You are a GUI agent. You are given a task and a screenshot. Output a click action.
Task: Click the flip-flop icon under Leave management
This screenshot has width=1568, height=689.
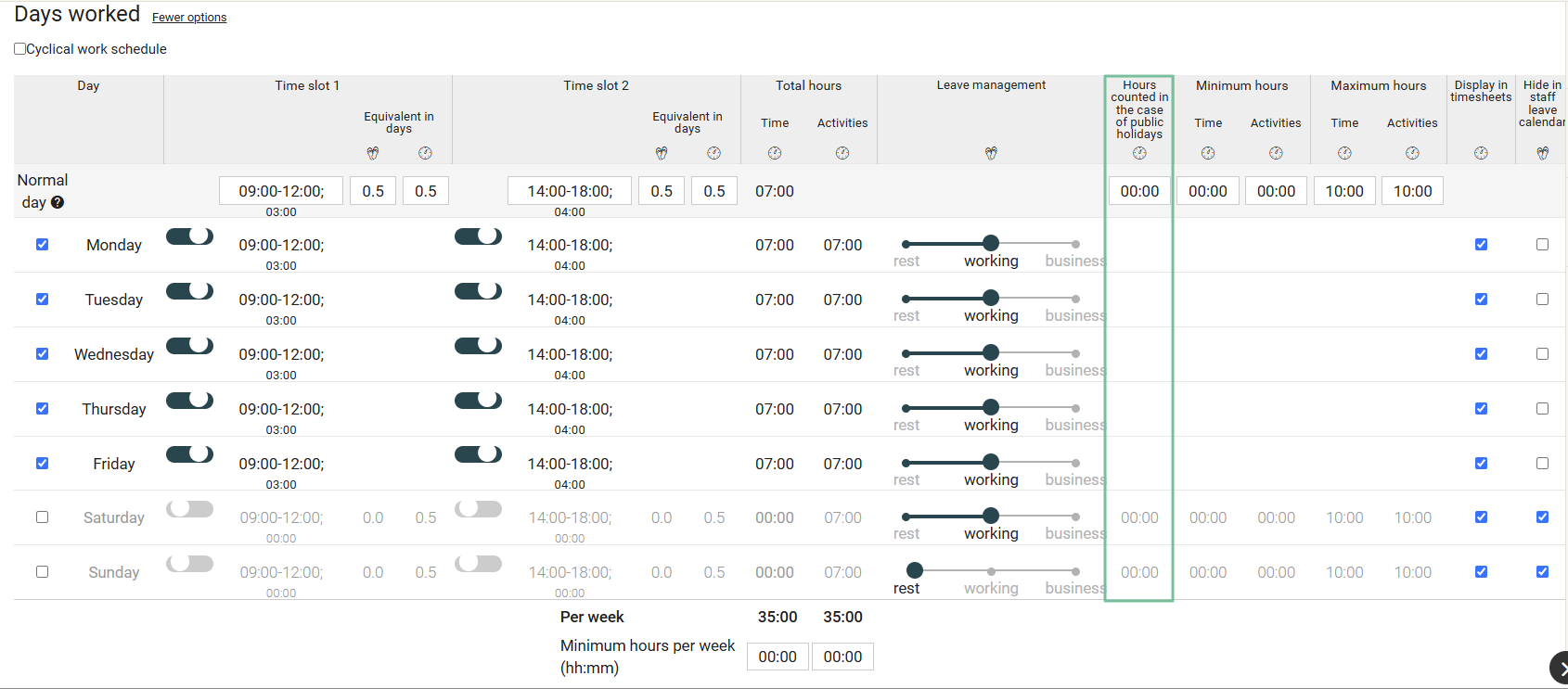click(x=991, y=153)
